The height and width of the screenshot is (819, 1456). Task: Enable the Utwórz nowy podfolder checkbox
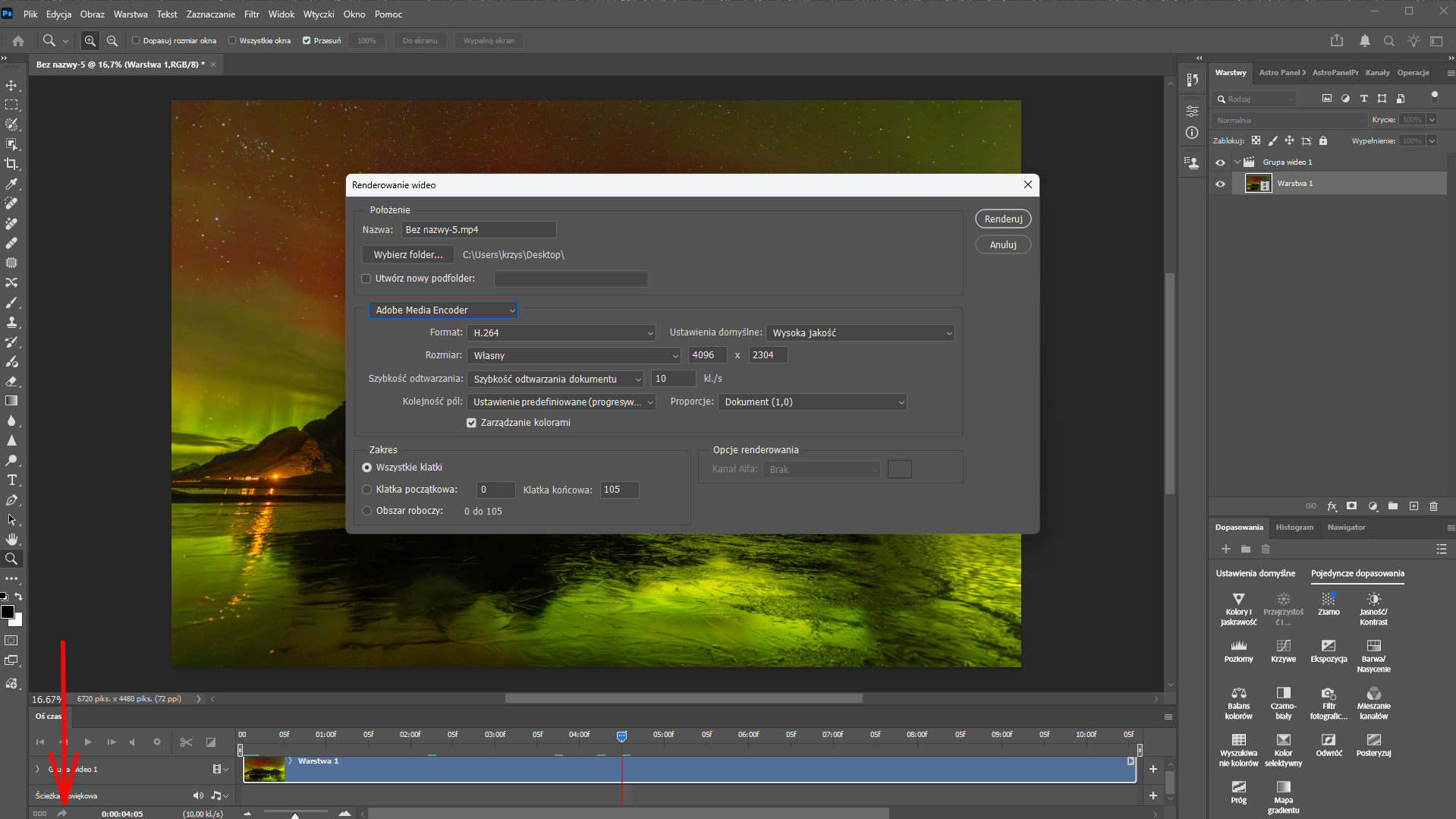(x=366, y=279)
